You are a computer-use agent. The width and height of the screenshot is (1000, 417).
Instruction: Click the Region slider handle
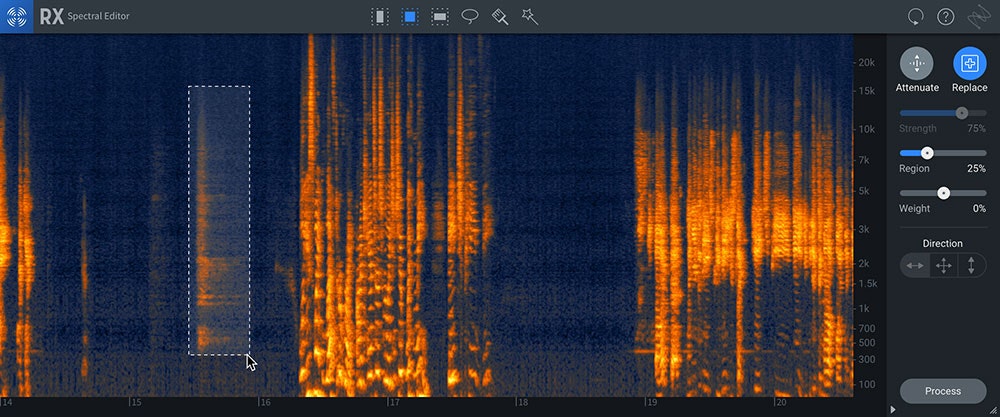pos(927,153)
